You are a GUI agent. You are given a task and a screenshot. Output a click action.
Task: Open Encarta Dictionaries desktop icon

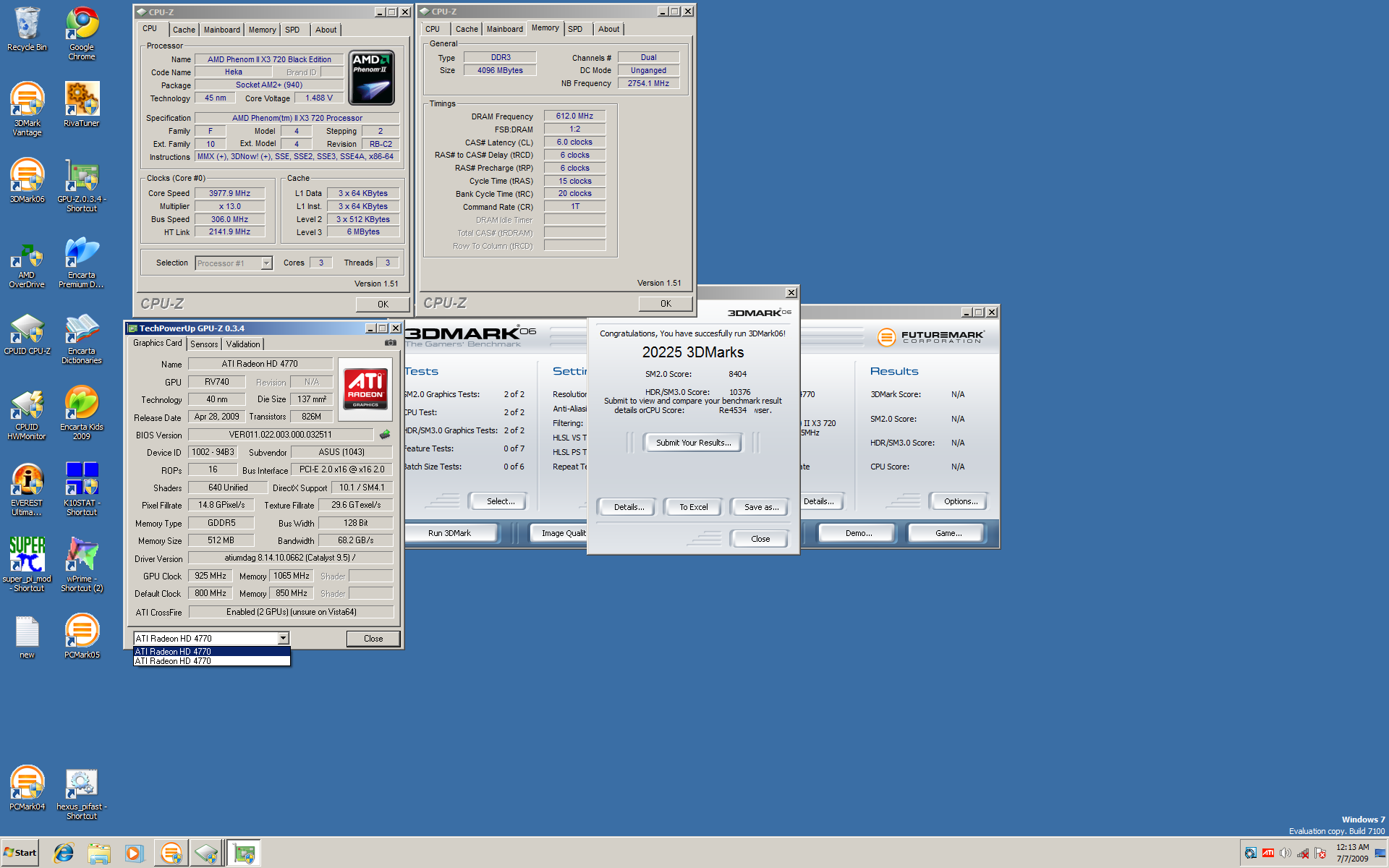click(82, 339)
